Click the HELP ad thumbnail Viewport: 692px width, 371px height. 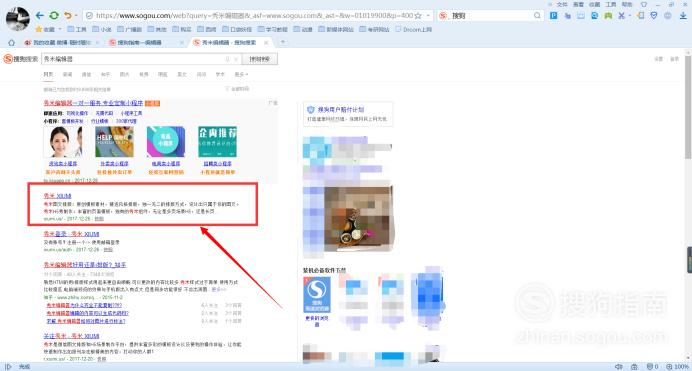click(x=114, y=142)
